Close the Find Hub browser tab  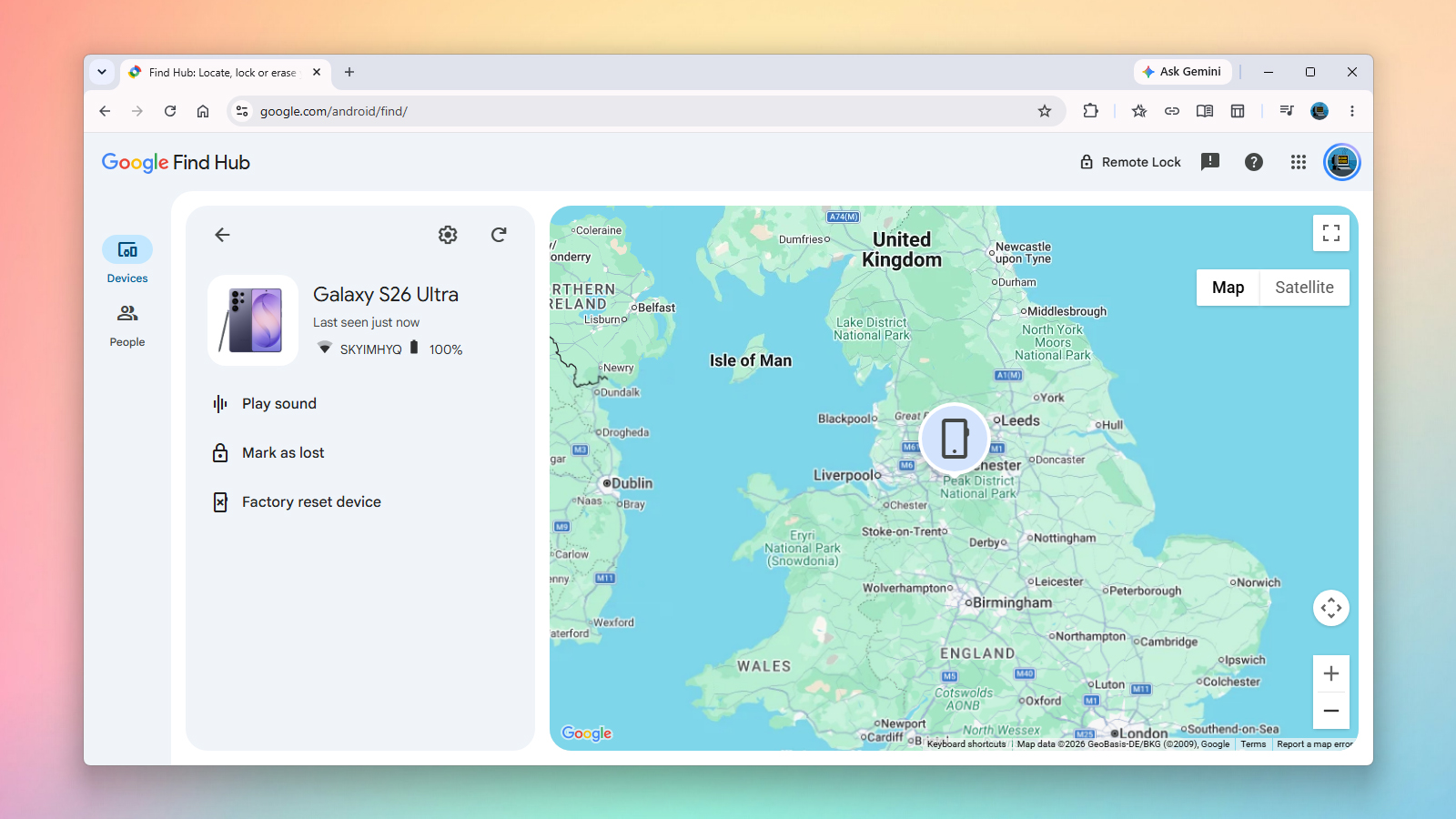tap(317, 72)
